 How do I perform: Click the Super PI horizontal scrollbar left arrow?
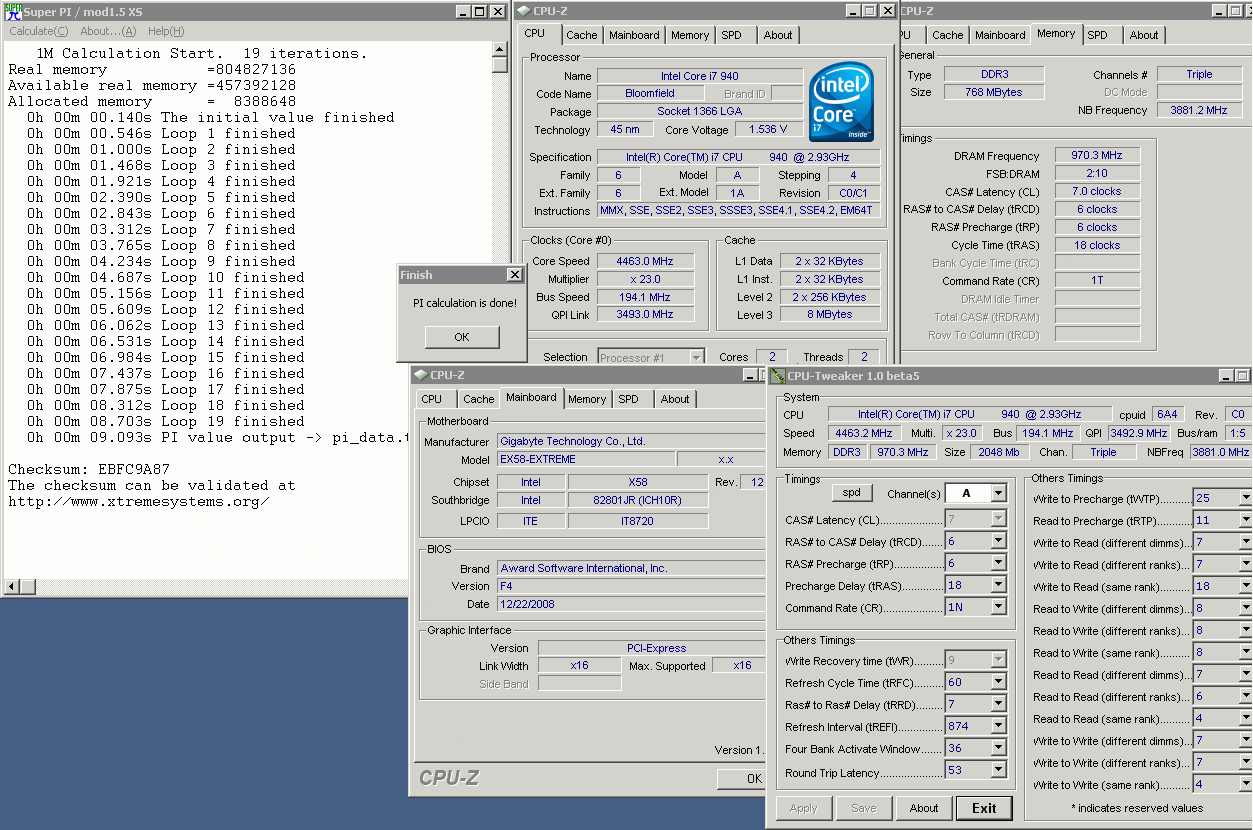(x=12, y=587)
